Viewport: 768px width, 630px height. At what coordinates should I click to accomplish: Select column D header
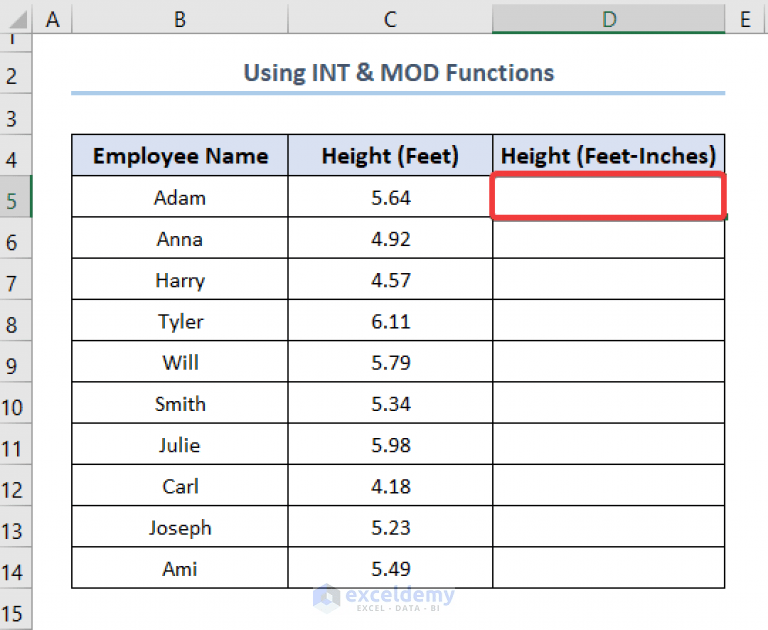[608, 20]
